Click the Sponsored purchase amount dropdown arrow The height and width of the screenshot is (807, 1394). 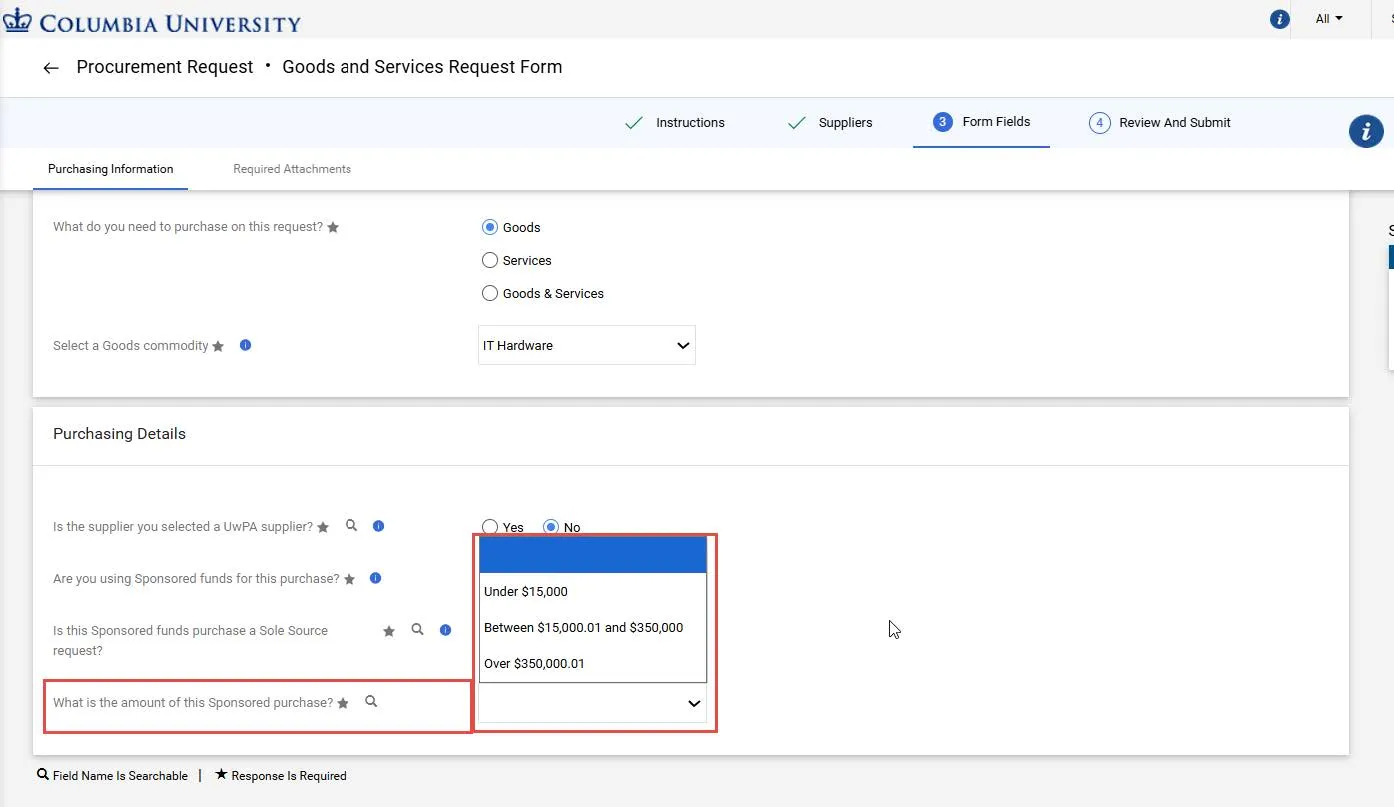coord(694,704)
